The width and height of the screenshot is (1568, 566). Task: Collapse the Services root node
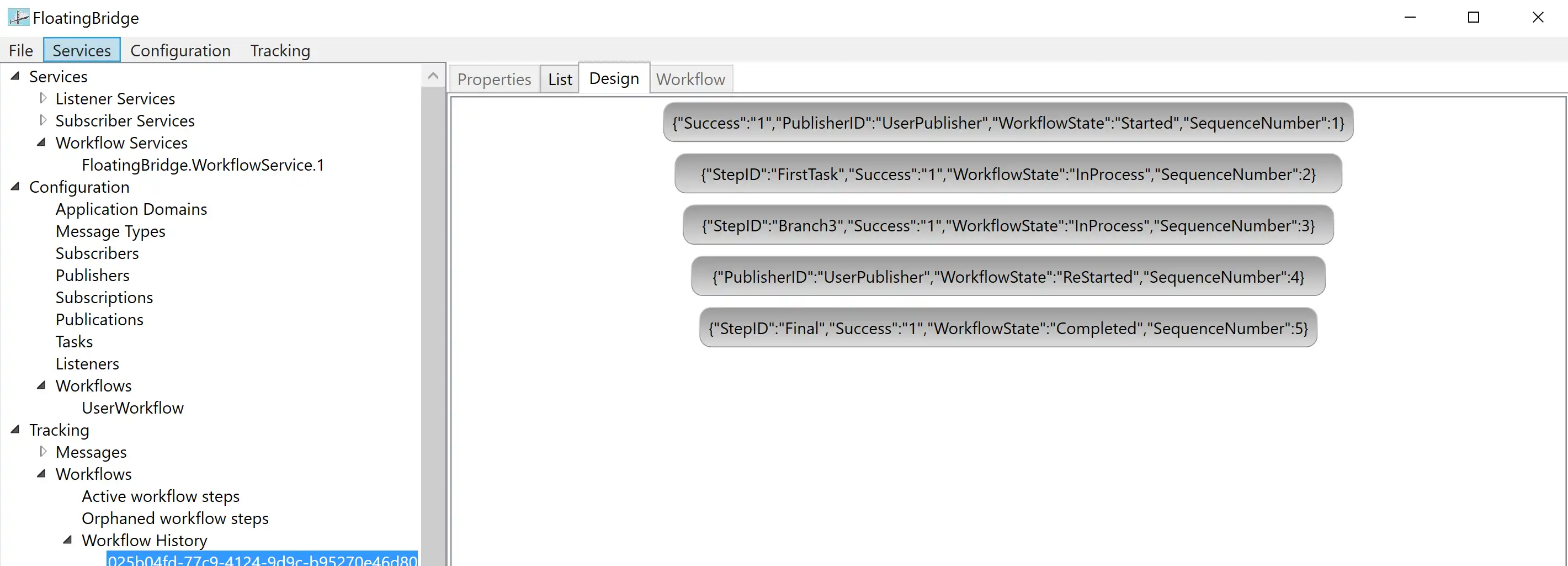click(16, 76)
